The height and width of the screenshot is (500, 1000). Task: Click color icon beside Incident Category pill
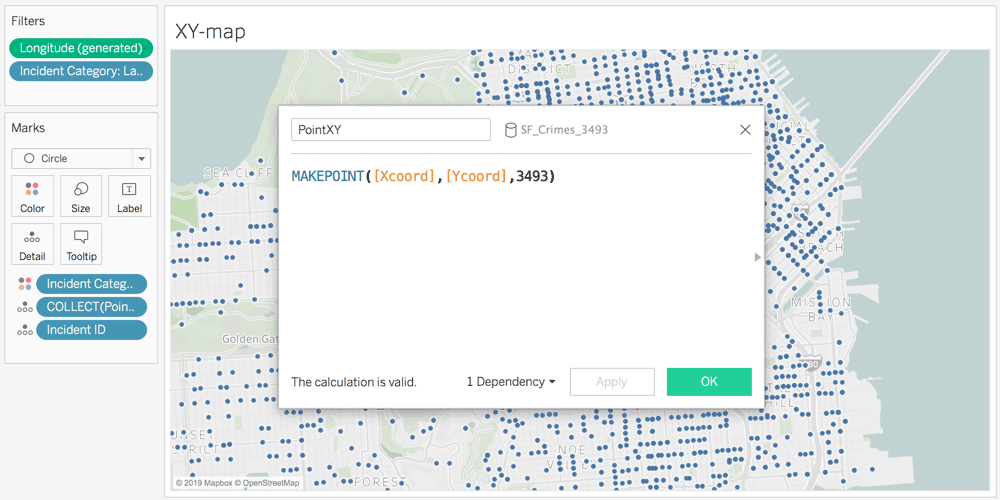[x=25, y=284]
